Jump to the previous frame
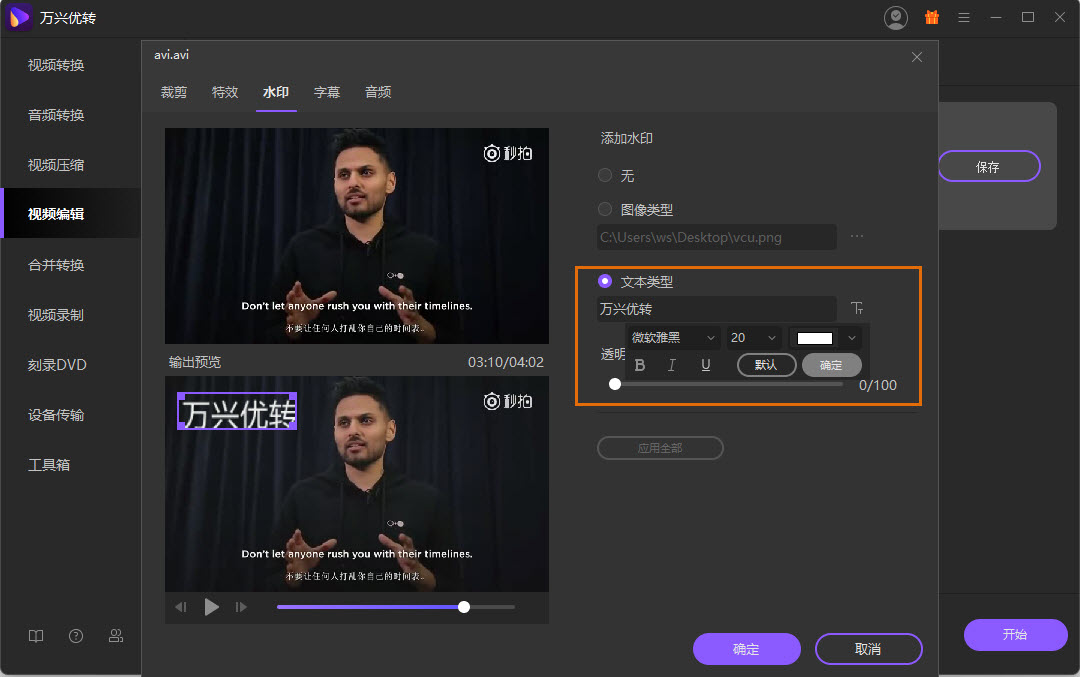The height and width of the screenshot is (677, 1080). (x=181, y=607)
